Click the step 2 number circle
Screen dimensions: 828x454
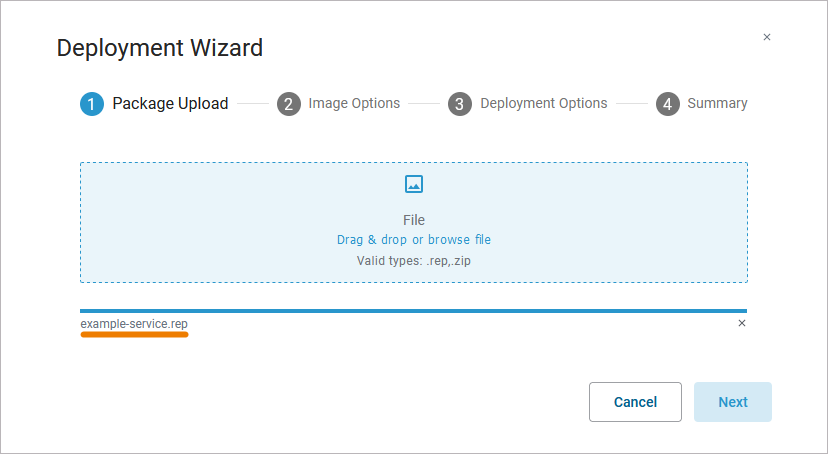[x=289, y=104]
